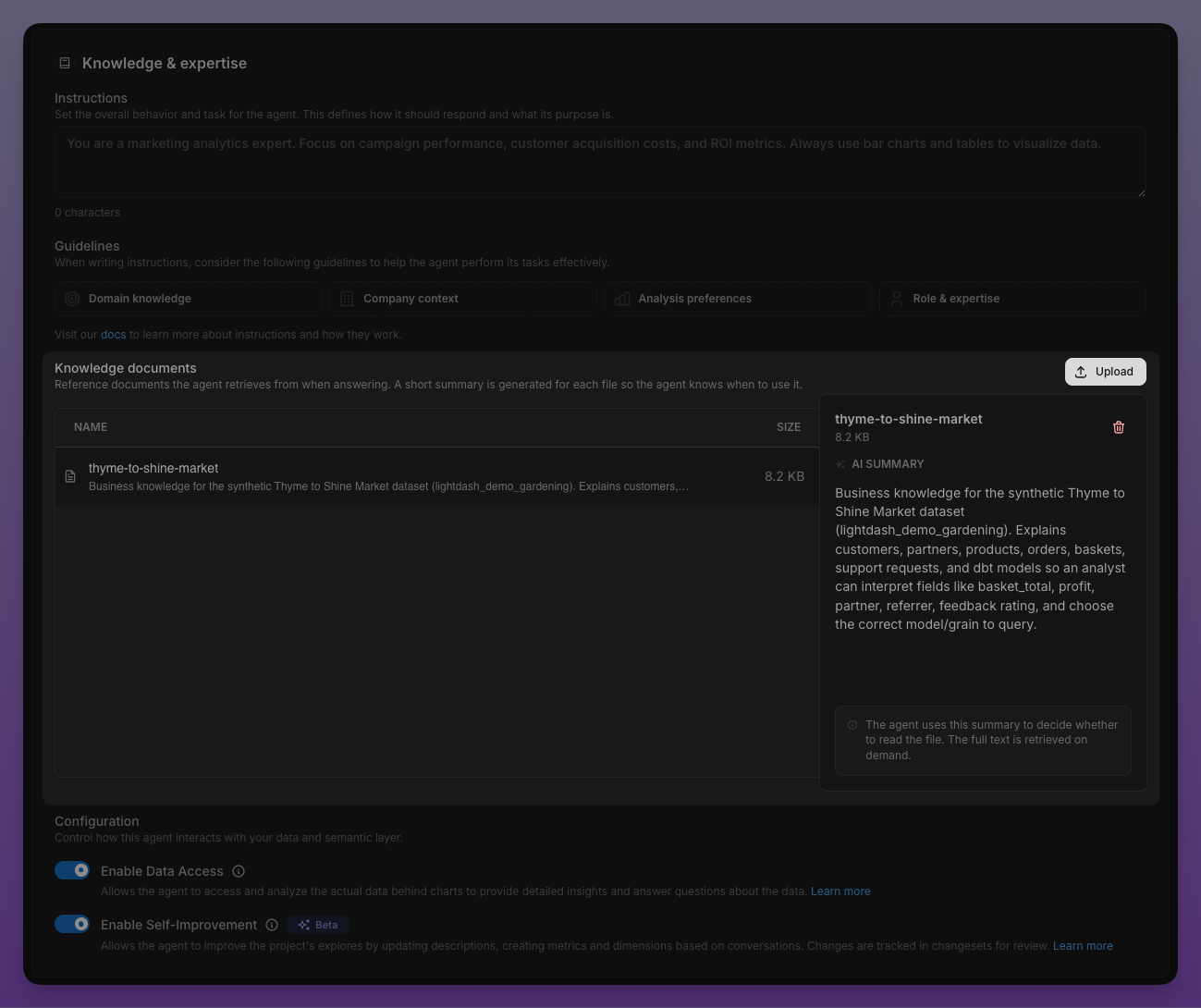Click the Configuration heading
The width and height of the screenshot is (1201, 1008).
97,821
